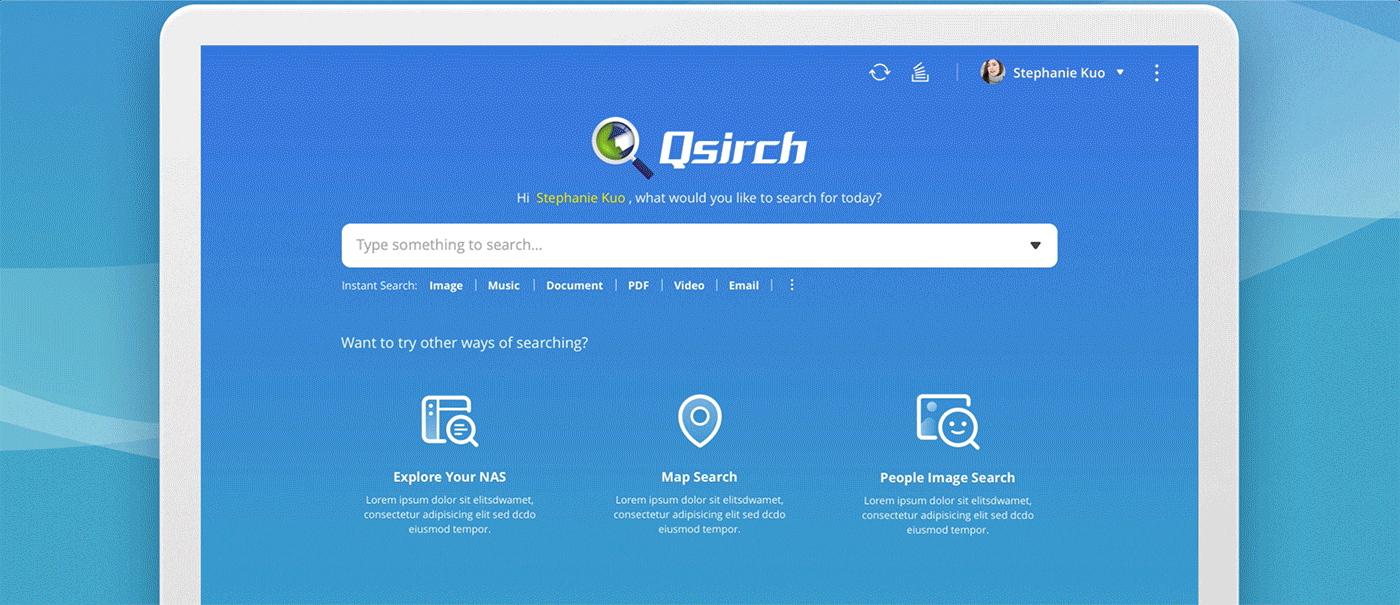The image size is (1400, 605).
Task: Click the refresh sync icon in header
Action: [879, 72]
